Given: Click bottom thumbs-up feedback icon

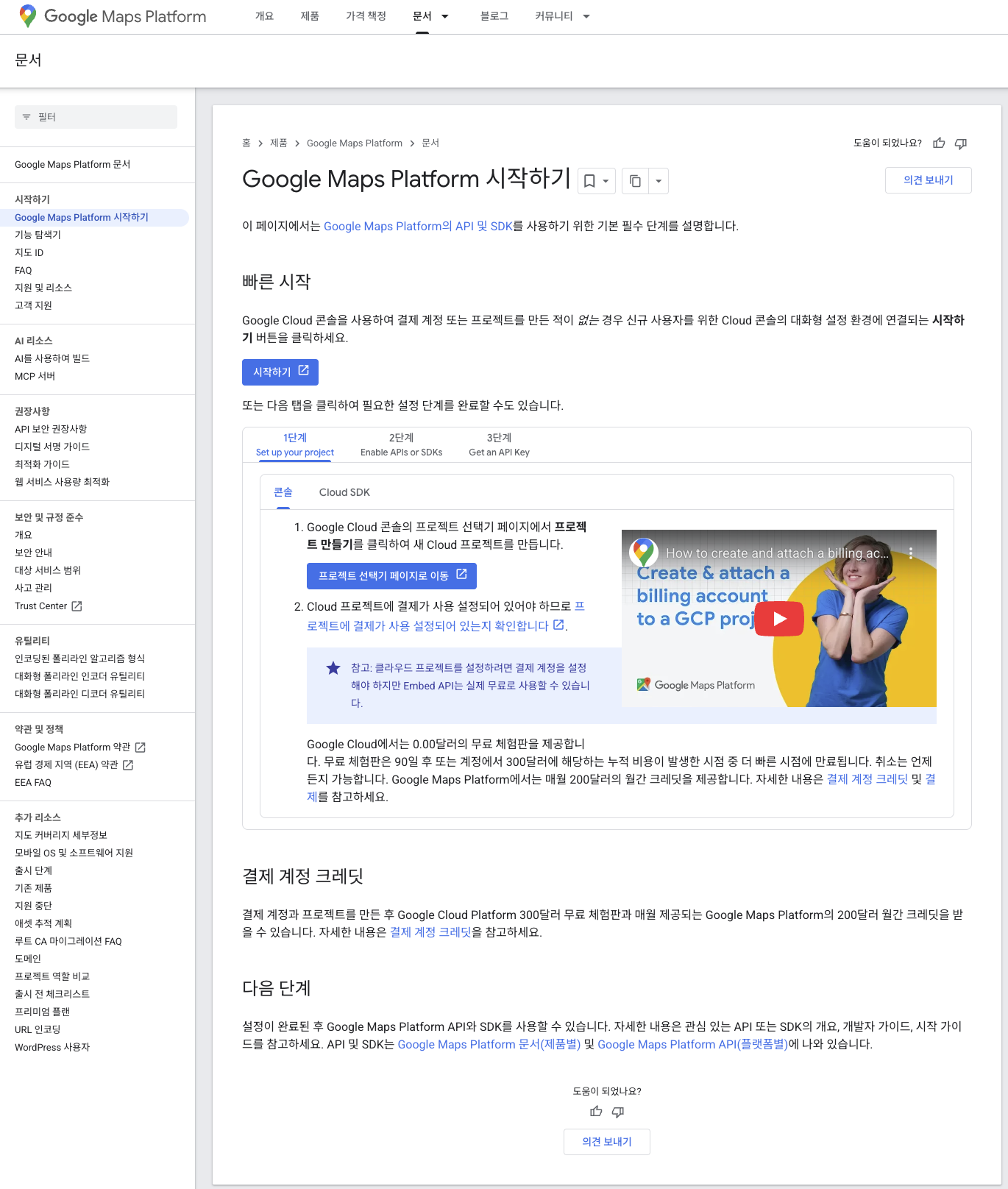Looking at the screenshot, I should pyautogui.click(x=596, y=1112).
